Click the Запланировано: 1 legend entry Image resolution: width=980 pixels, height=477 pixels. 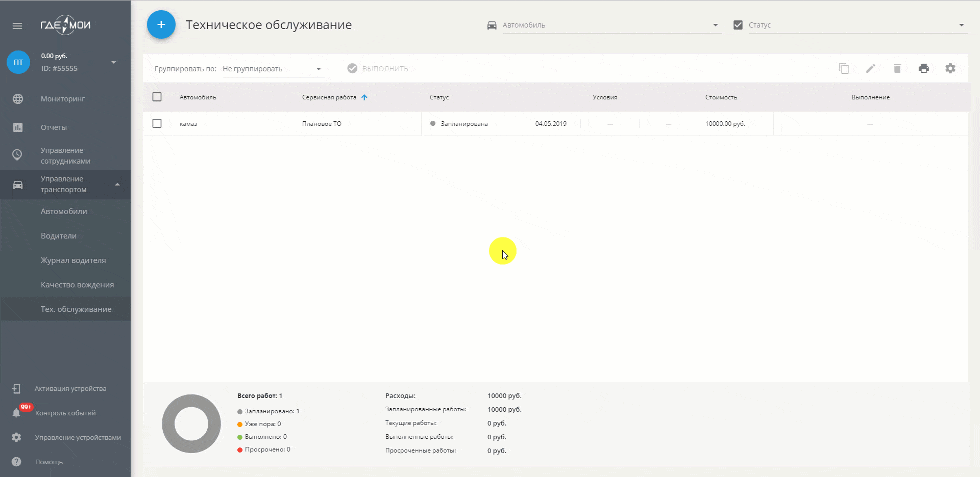[x=269, y=411]
